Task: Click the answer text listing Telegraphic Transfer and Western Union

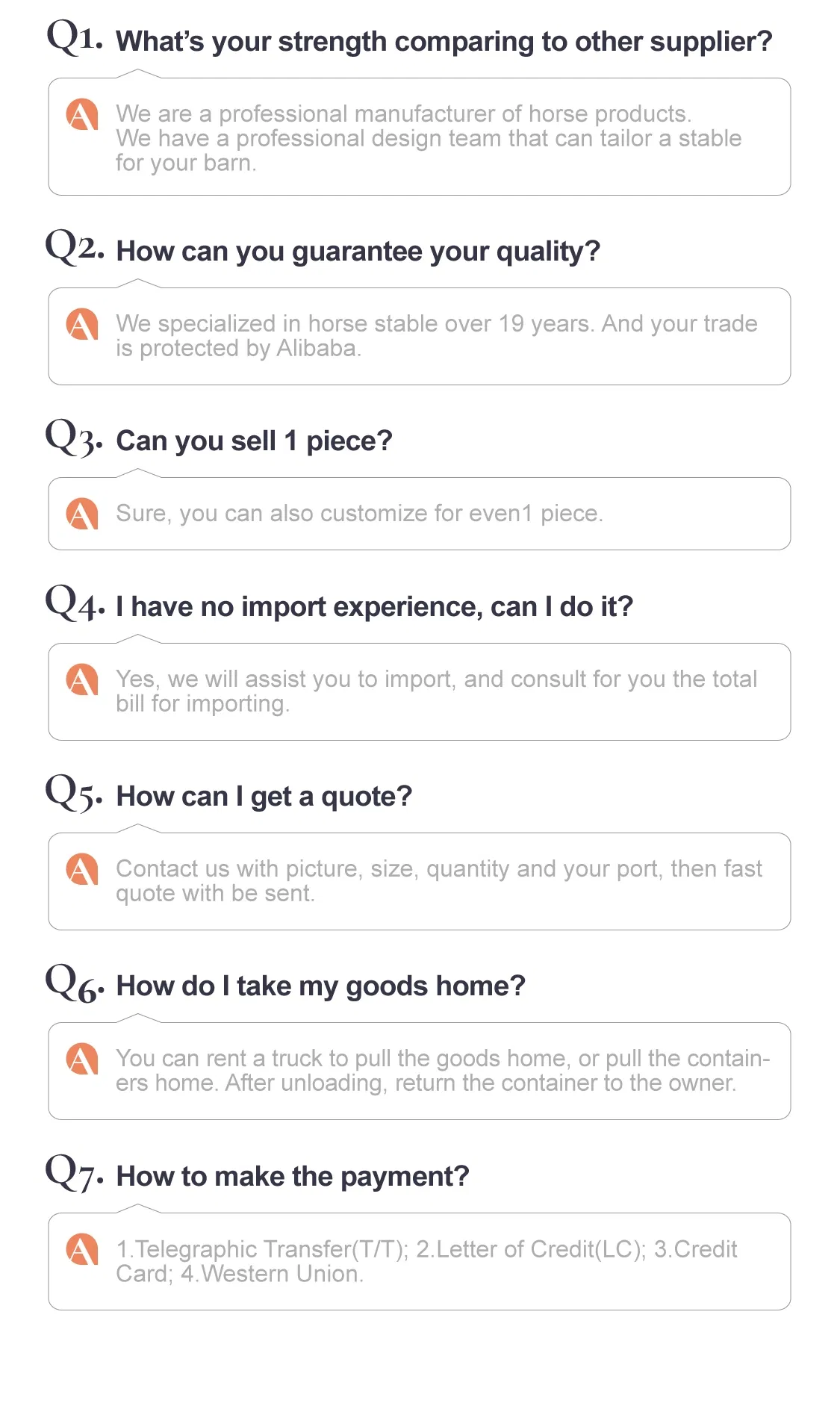Action: 426,1261
